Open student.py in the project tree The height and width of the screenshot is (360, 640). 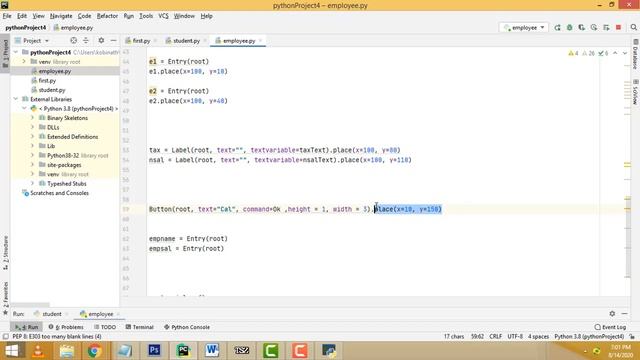click(52, 90)
